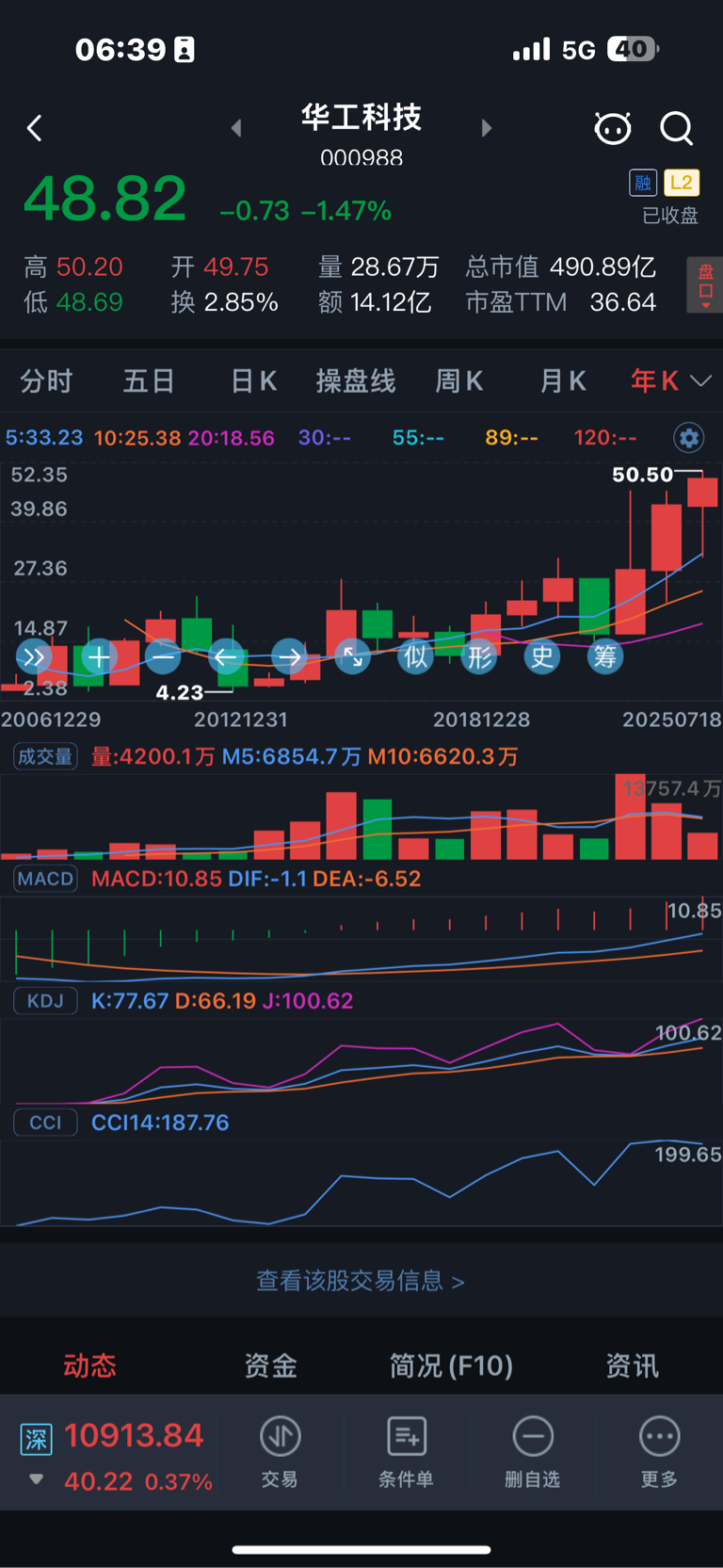Open the robot assistant icon
Image resolution: width=723 pixels, height=1568 pixels.
[613, 128]
